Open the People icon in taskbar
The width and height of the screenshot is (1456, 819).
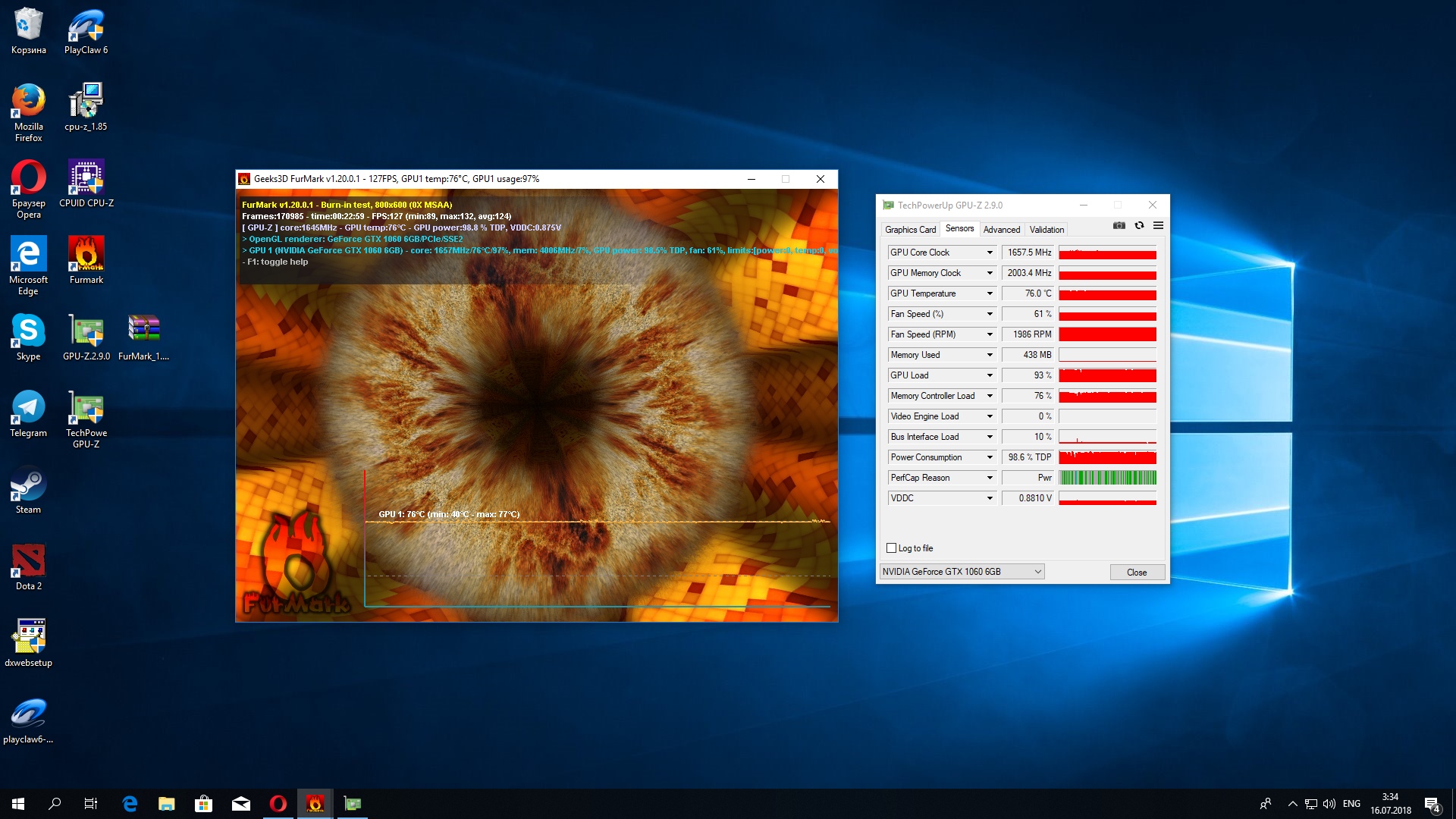tap(1265, 804)
